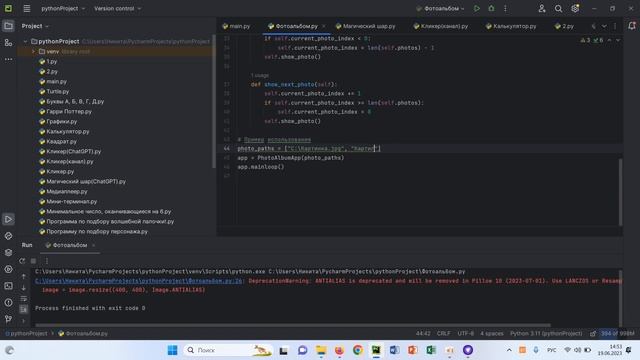Switch to Калькулятор.py editor tab
The width and height of the screenshot is (640, 360).
coord(511,26)
